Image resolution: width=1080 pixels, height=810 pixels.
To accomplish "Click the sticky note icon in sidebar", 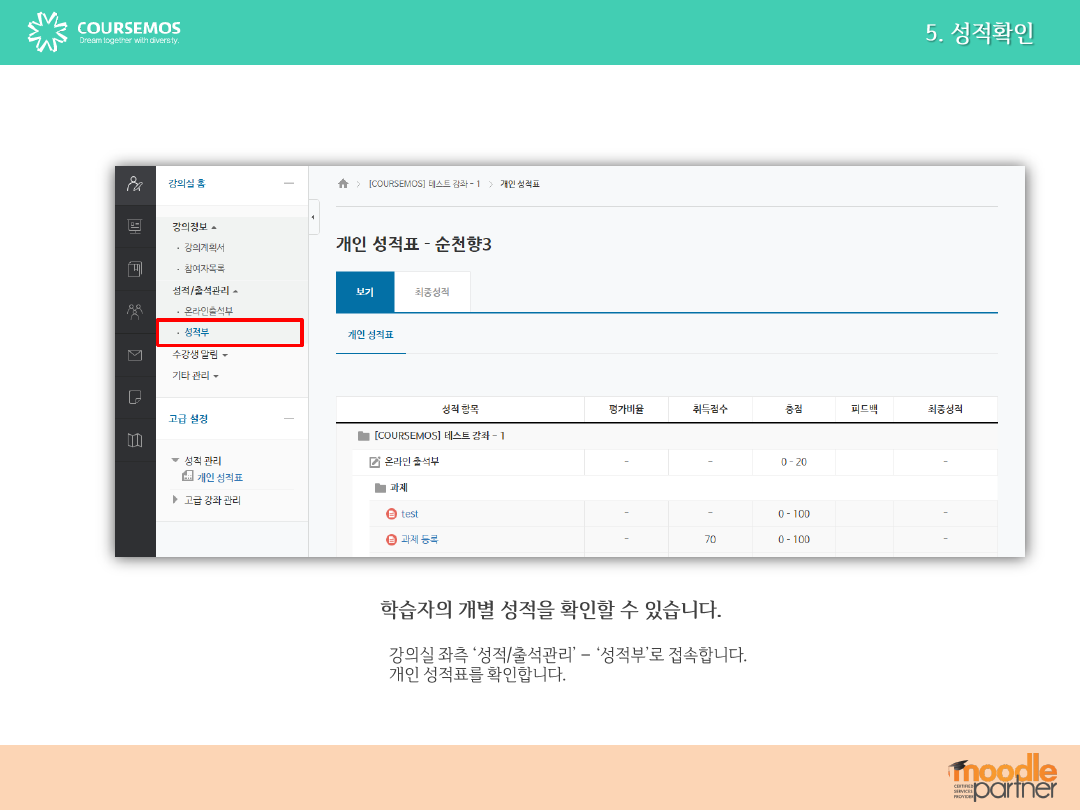I will pos(134,398).
